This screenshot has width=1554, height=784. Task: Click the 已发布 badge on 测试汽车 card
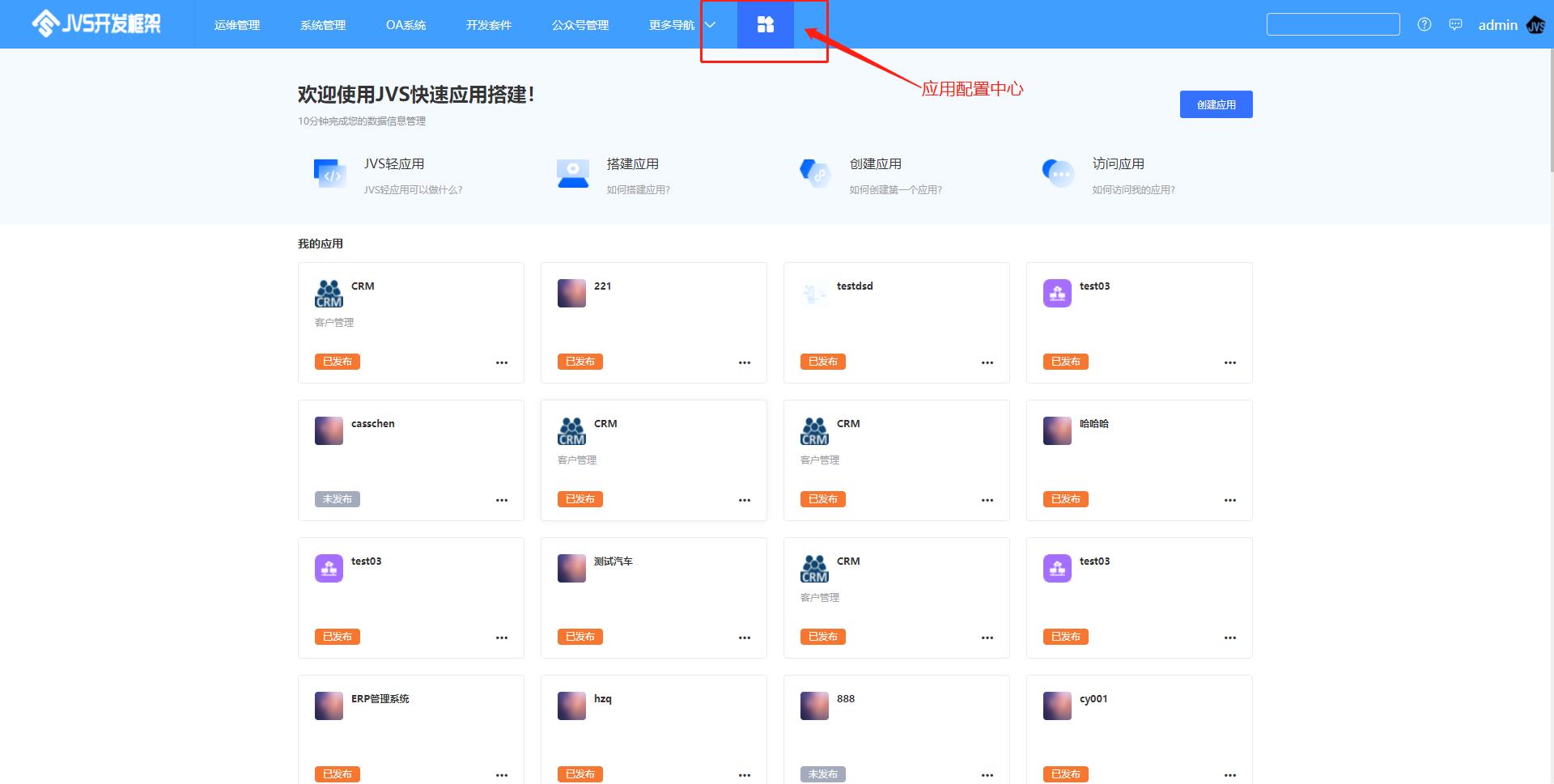pyautogui.click(x=580, y=637)
